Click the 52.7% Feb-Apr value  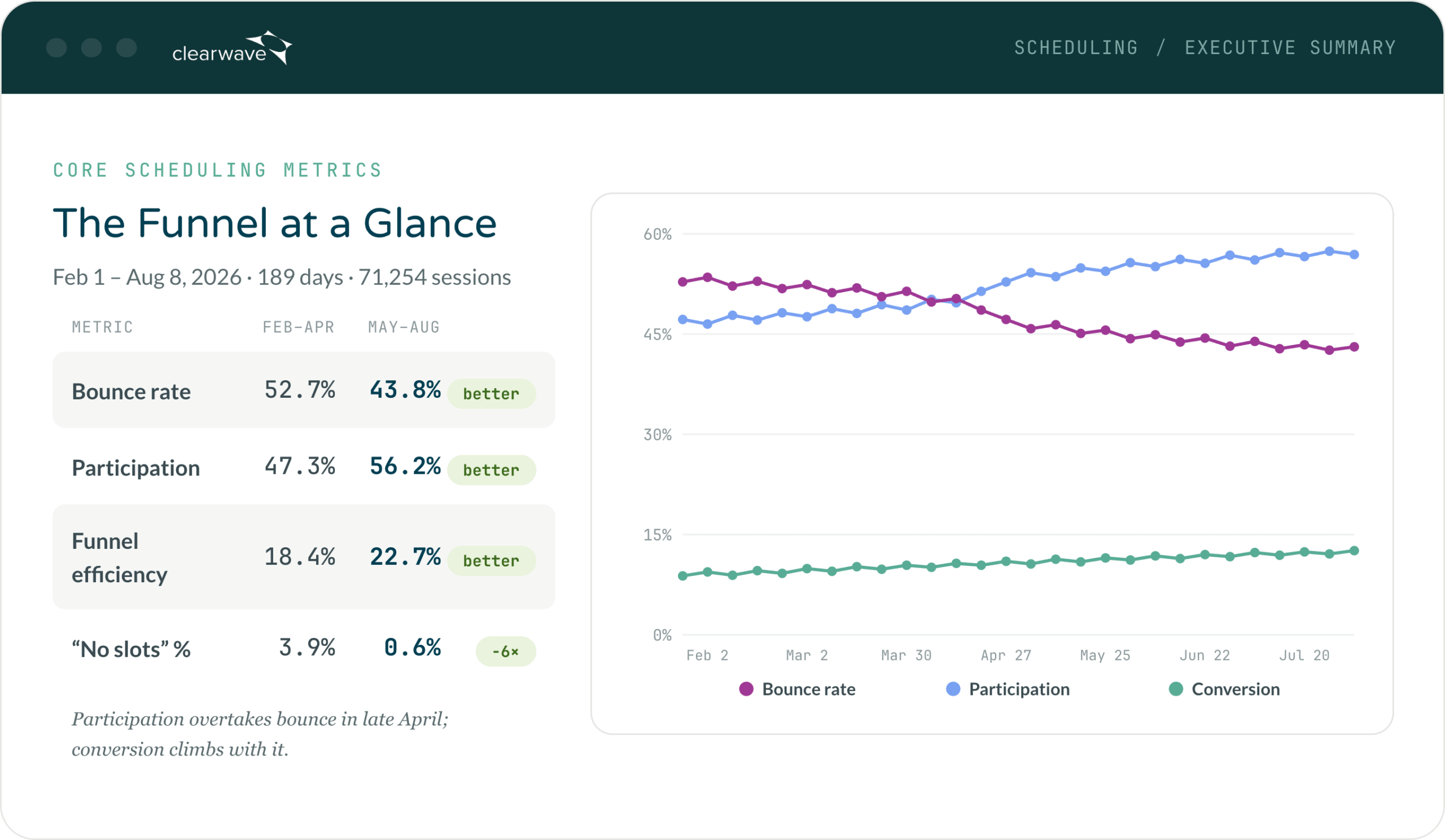(300, 390)
